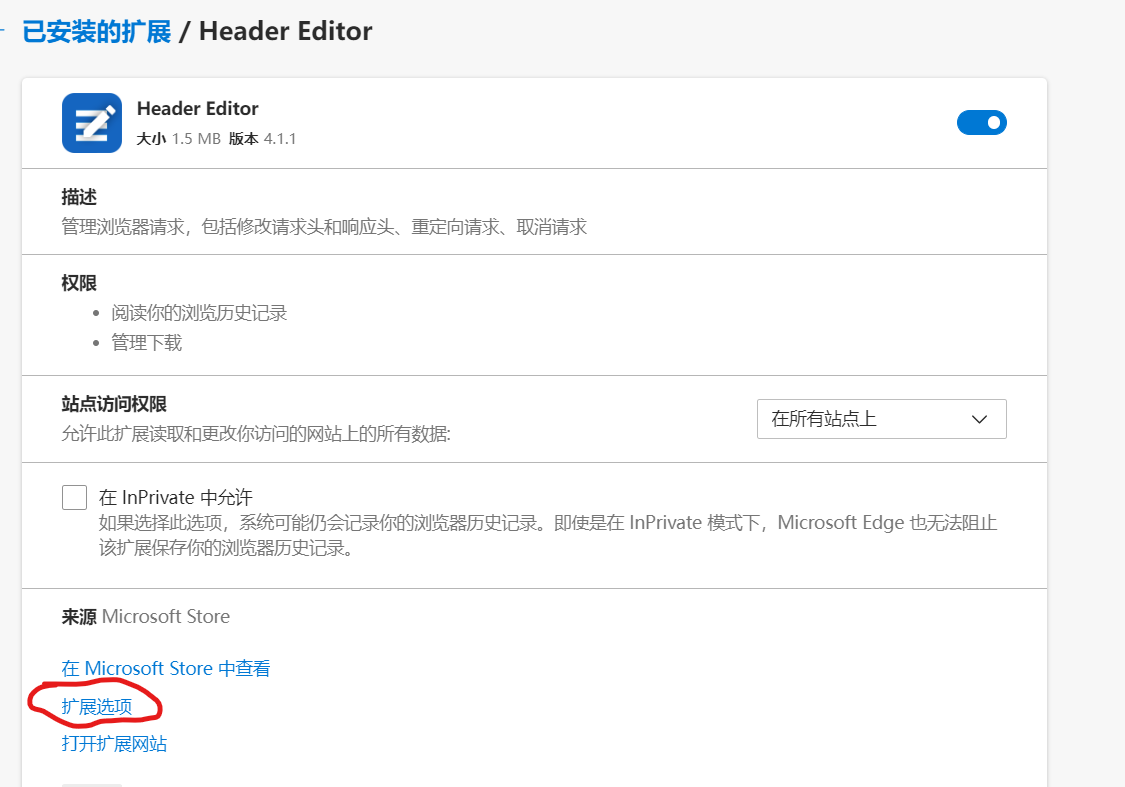The image size is (1125, 787).
Task: Click the Header Editor extension icon
Action: (x=92, y=123)
